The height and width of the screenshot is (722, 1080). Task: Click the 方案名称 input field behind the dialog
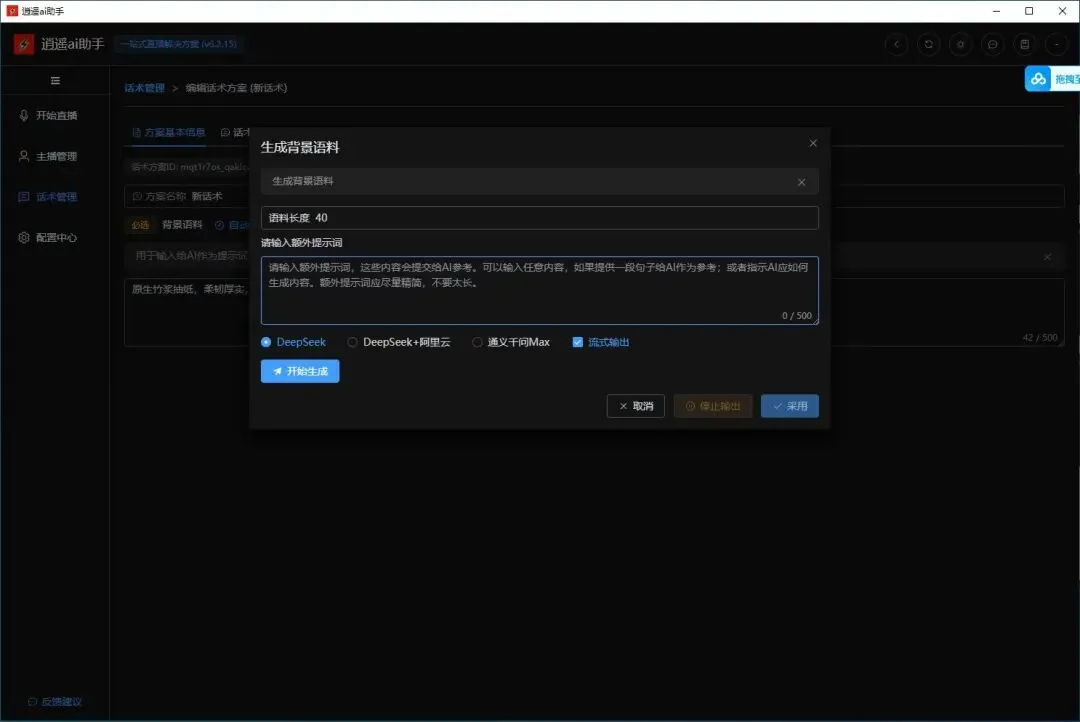click(x=594, y=196)
